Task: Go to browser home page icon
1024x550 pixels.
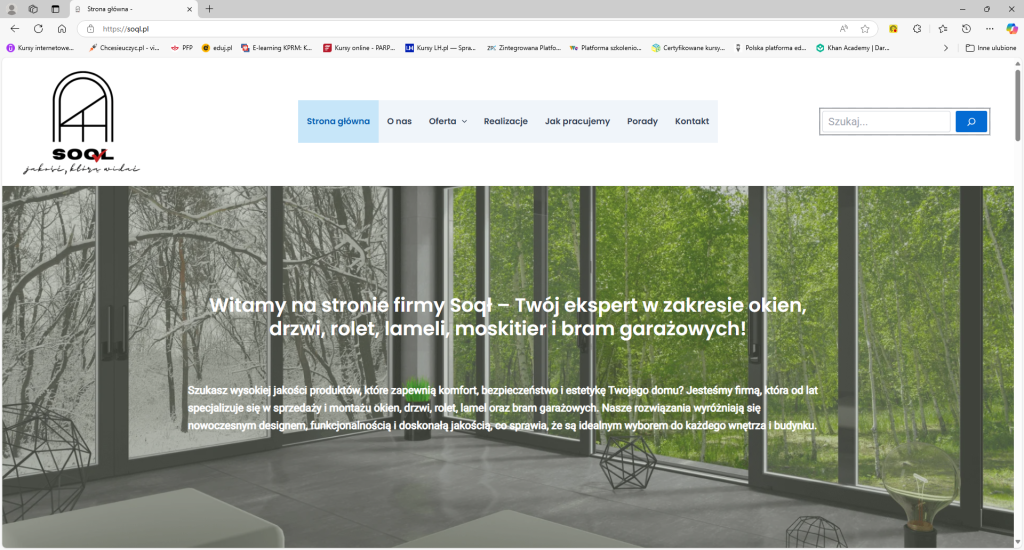Action: pos(62,29)
